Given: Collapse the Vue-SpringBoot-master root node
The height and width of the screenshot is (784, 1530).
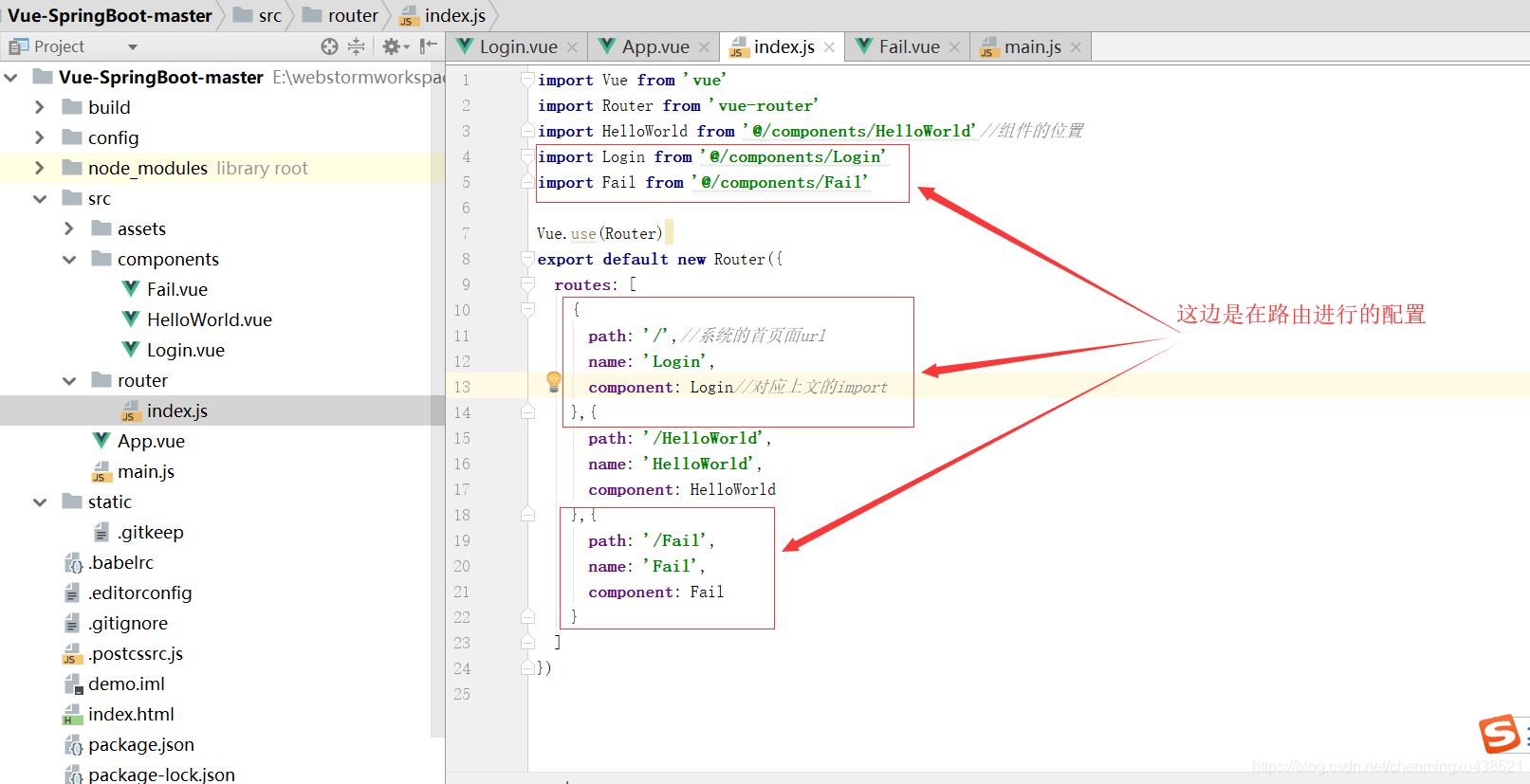Looking at the screenshot, I should click(x=11, y=77).
